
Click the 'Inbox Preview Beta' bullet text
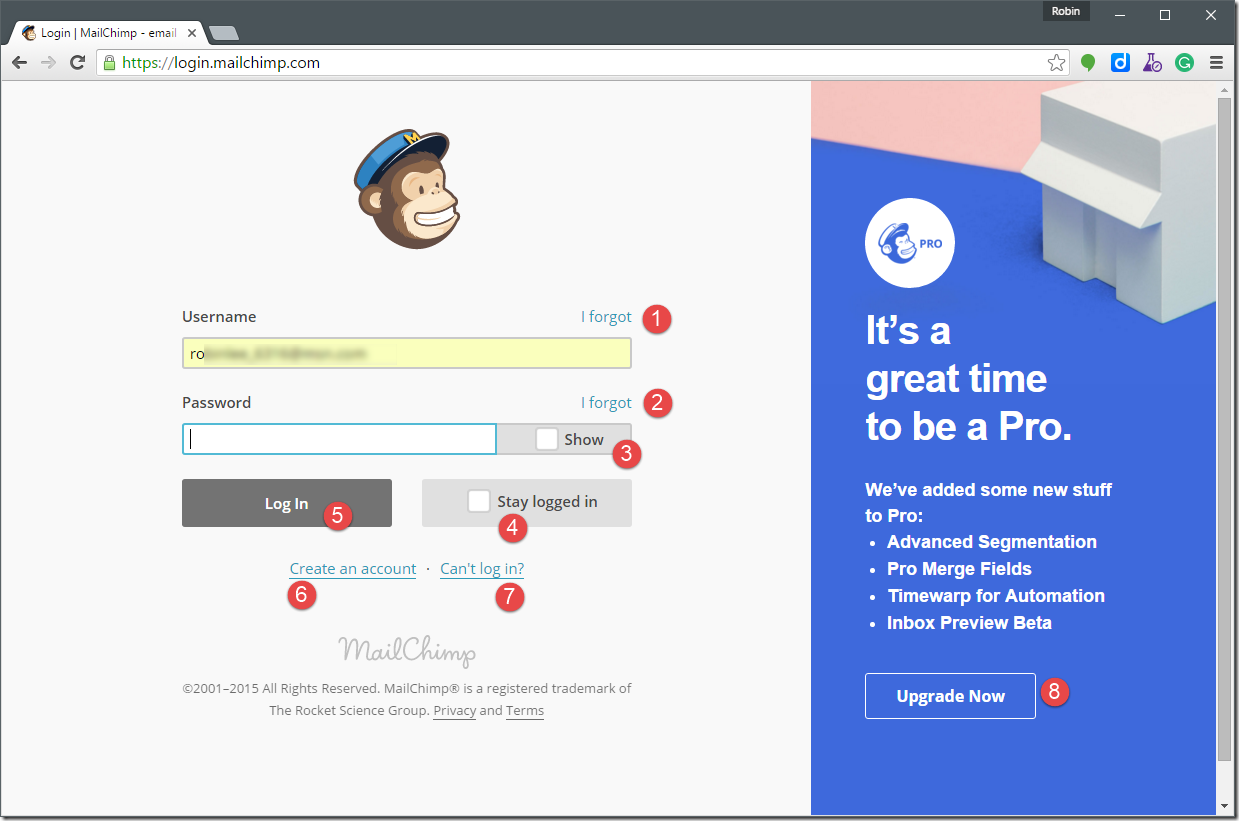point(969,623)
